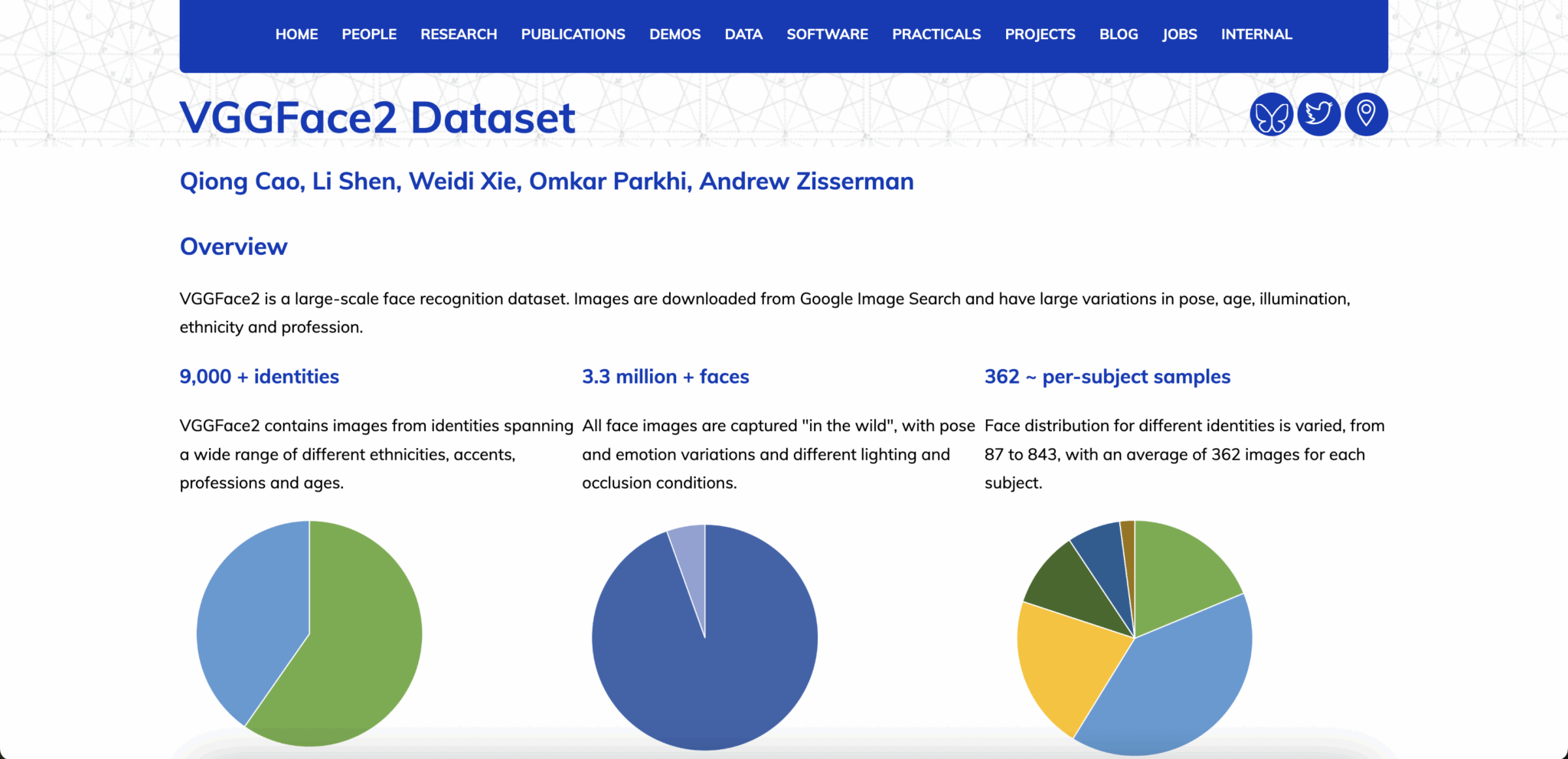Open the DATA navigation item
Image resolution: width=1568 pixels, height=759 pixels.
743,34
